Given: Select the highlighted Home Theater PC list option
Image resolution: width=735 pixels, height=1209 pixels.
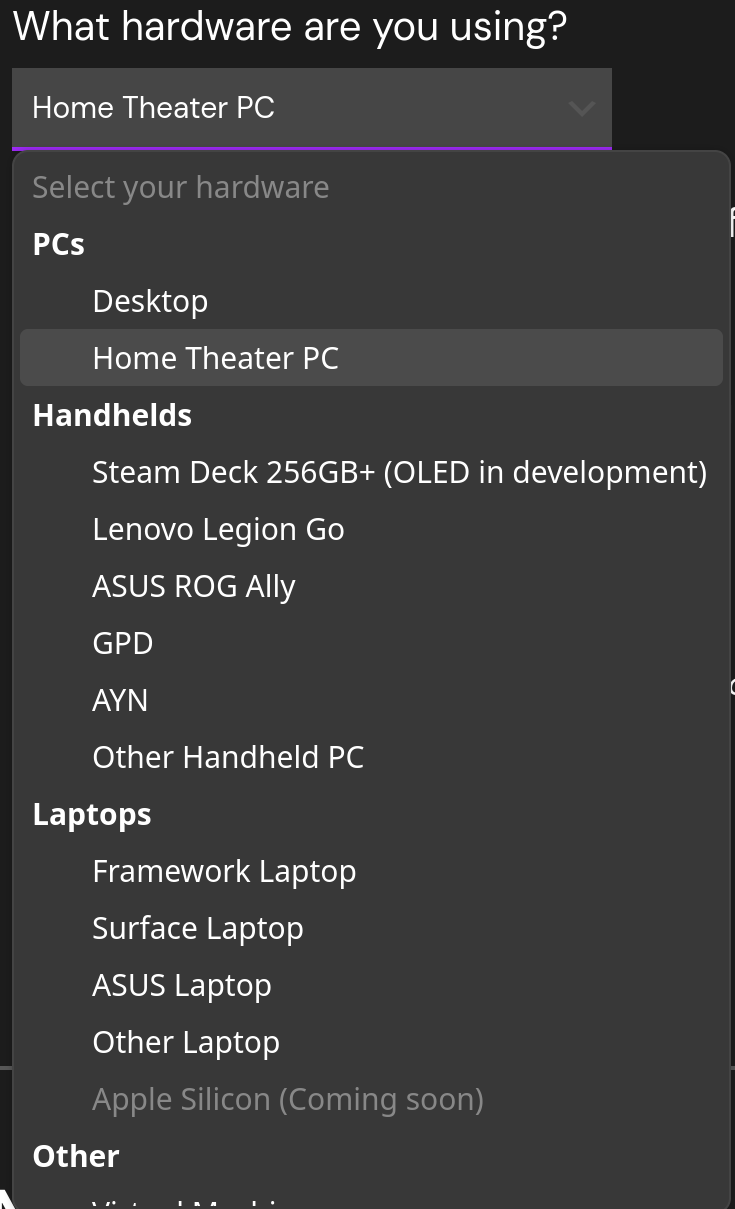Looking at the screenshot, I should tap(216, 358).
